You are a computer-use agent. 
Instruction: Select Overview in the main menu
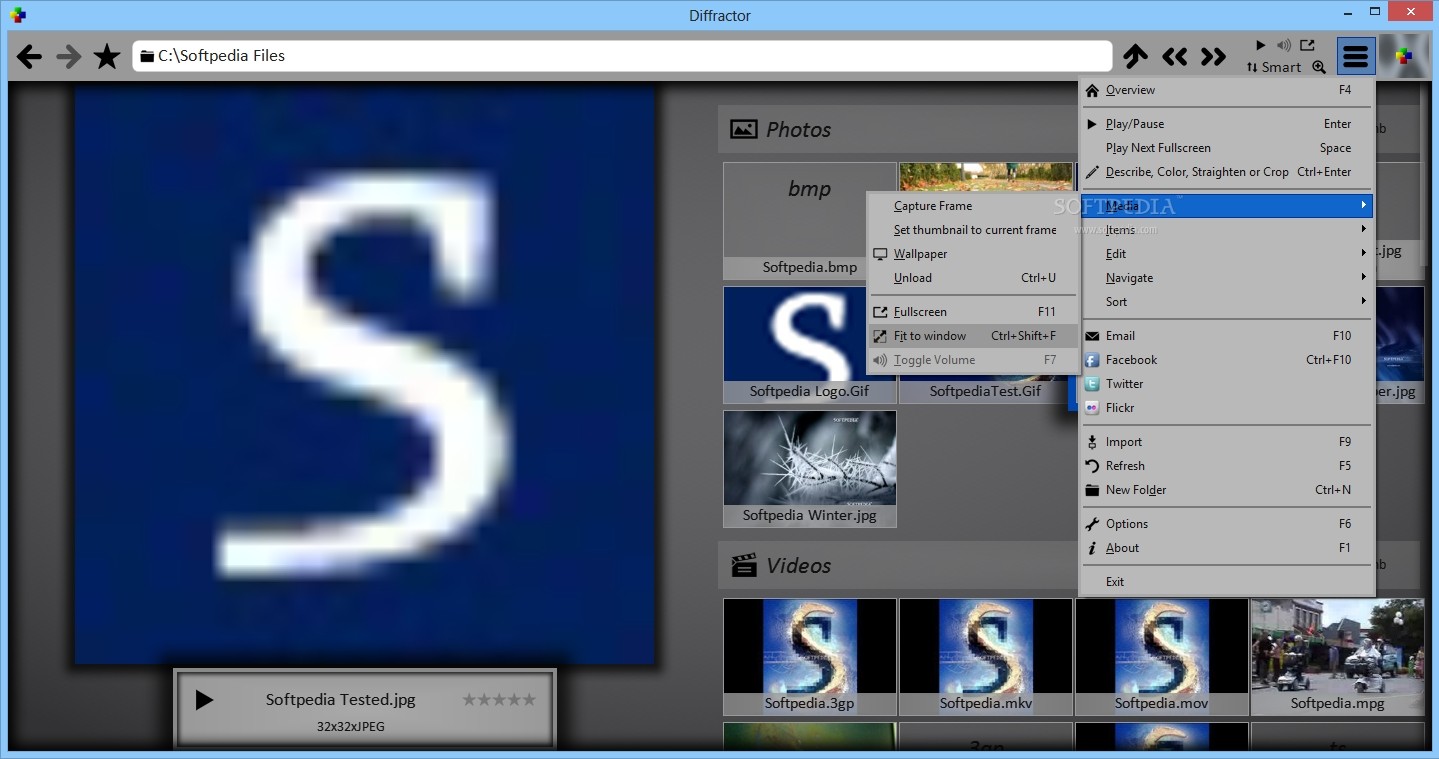[x=1227, y=90]
